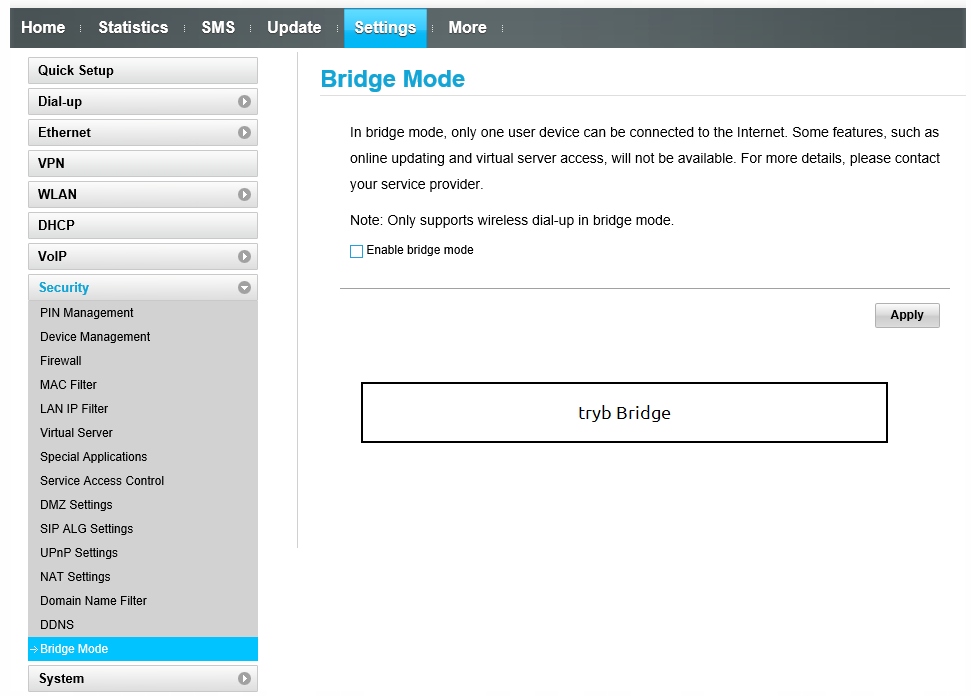972x696 pixels.
Task: Expand the Ethernet section arrow icon
Action: click(x=244, y=133)
